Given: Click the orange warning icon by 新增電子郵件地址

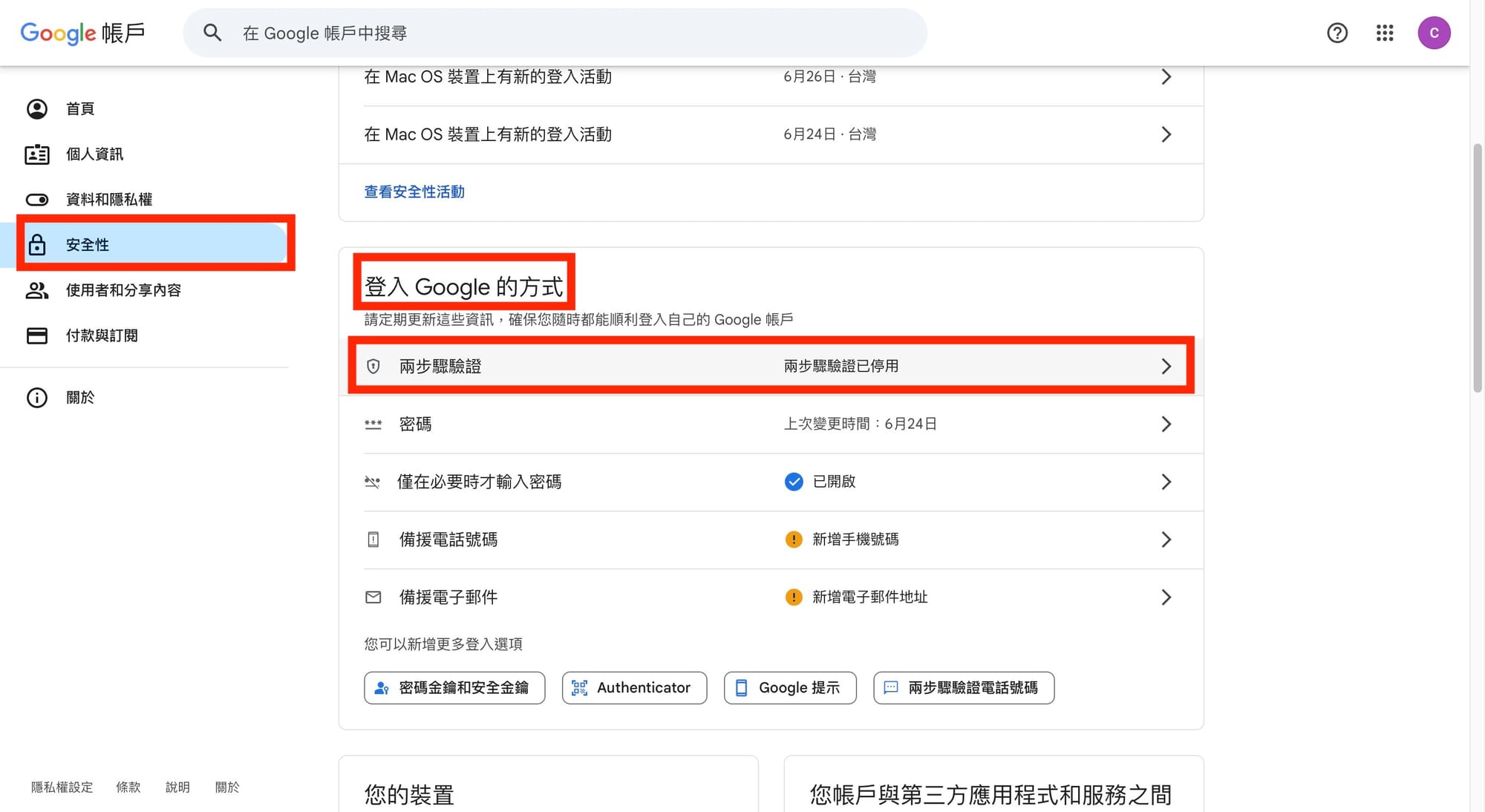Looking at the screenshot, I should pos(794,597).
